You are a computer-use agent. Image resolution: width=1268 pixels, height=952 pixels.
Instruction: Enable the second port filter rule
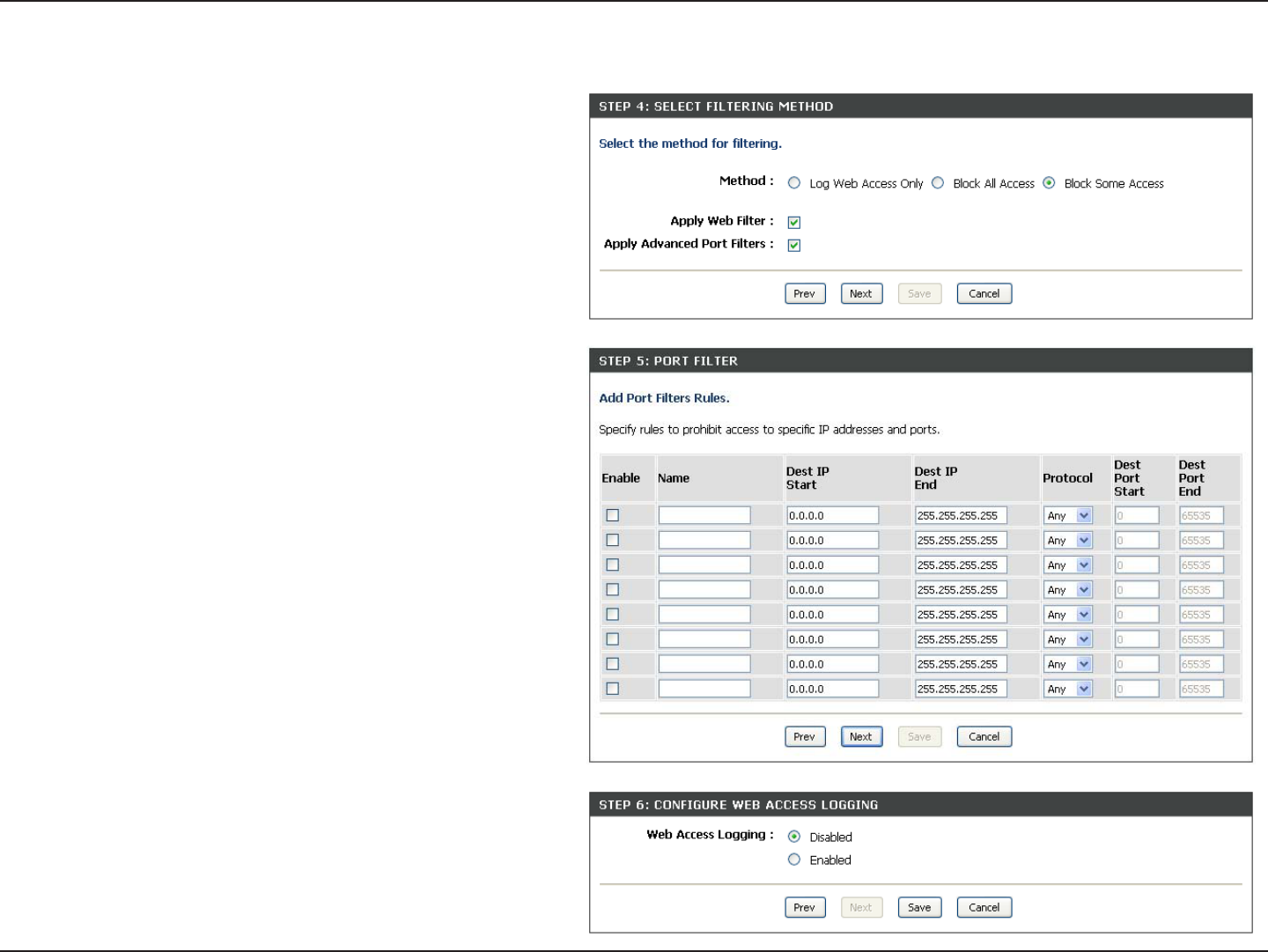pyautogui.click(x=613, y=540)
